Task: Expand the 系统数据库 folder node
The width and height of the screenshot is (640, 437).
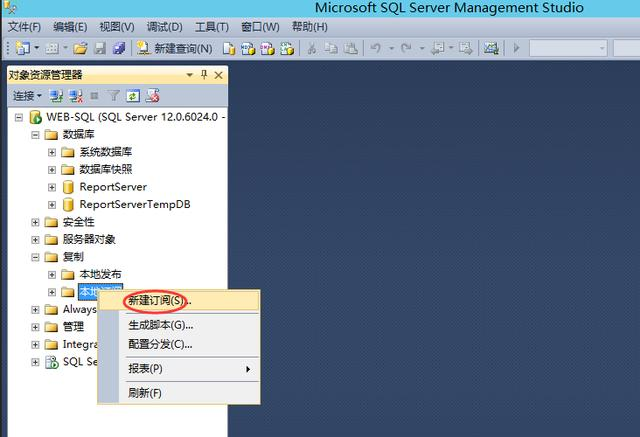Action: point(52,152)
